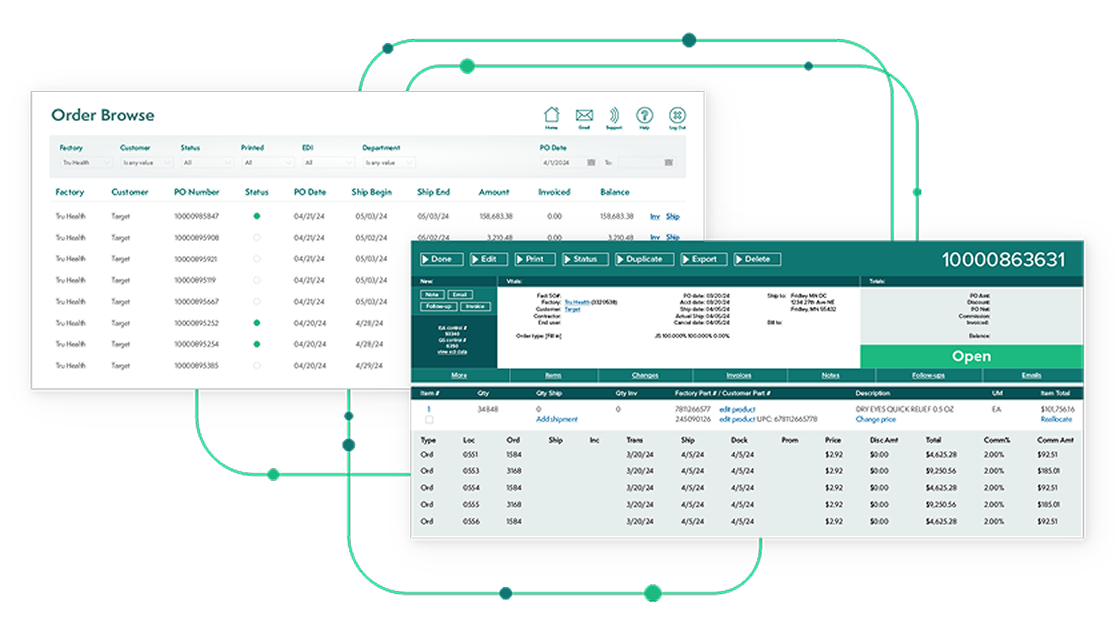Expand the Department filter dropdown
The image size is (1116, 628).
[389, 162]
